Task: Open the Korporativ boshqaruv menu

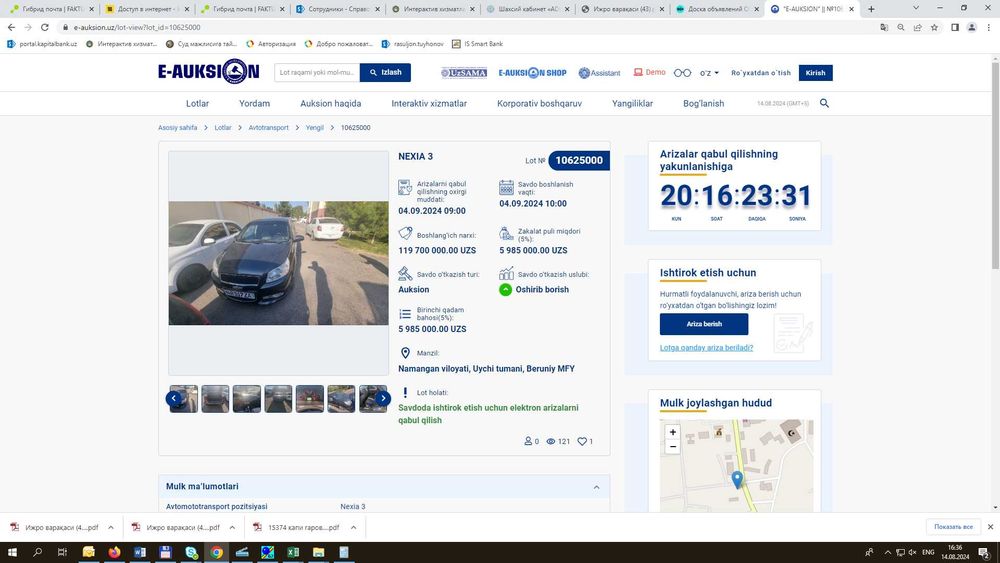Action: pos(540,103)
